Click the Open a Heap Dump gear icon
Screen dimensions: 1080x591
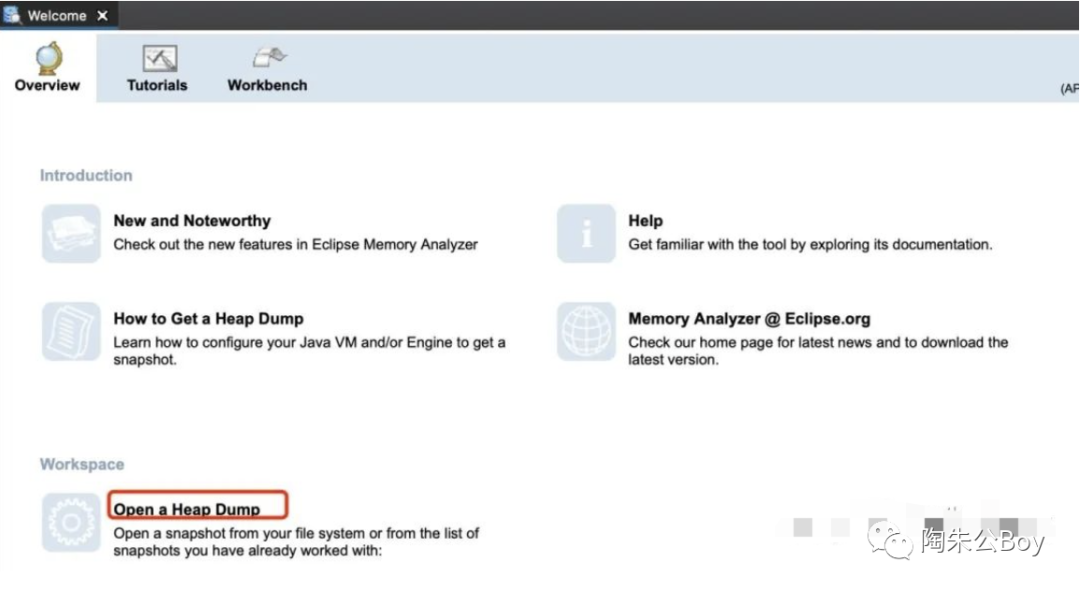coord(71,522)
